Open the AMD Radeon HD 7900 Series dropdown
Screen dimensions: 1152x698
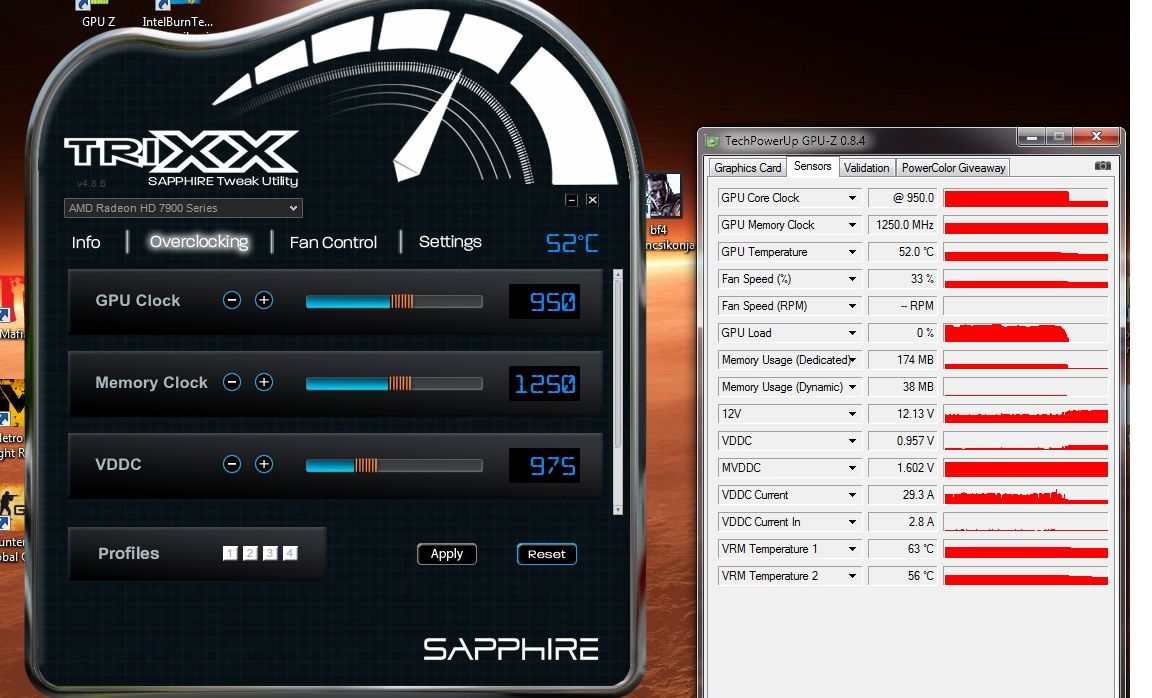(183, 208)
